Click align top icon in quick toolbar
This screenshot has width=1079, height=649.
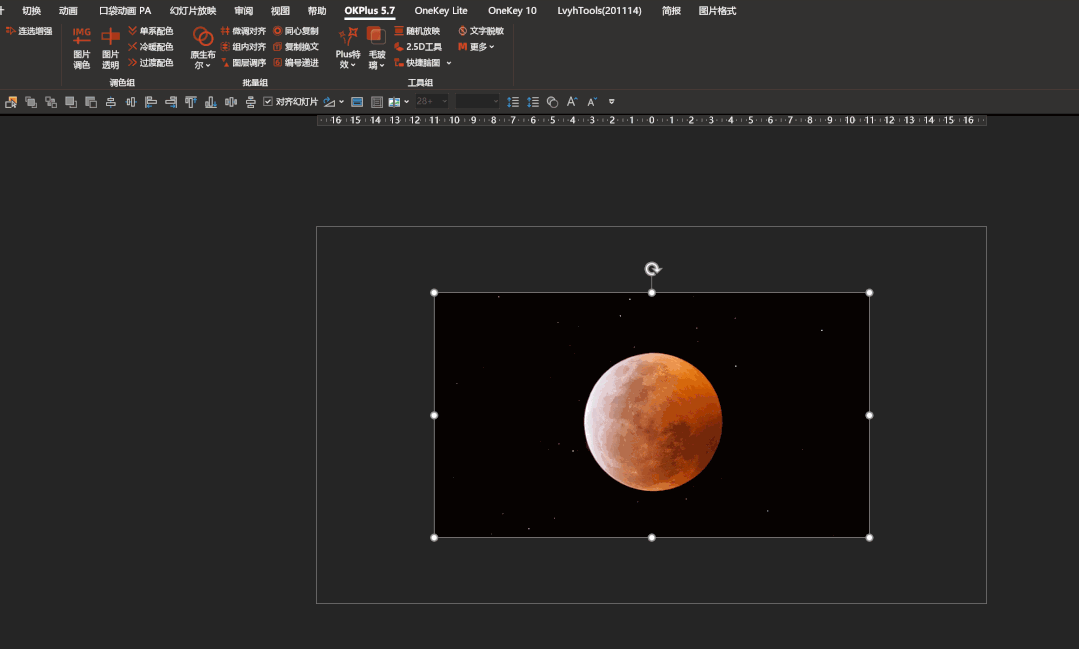pos(191,102)
